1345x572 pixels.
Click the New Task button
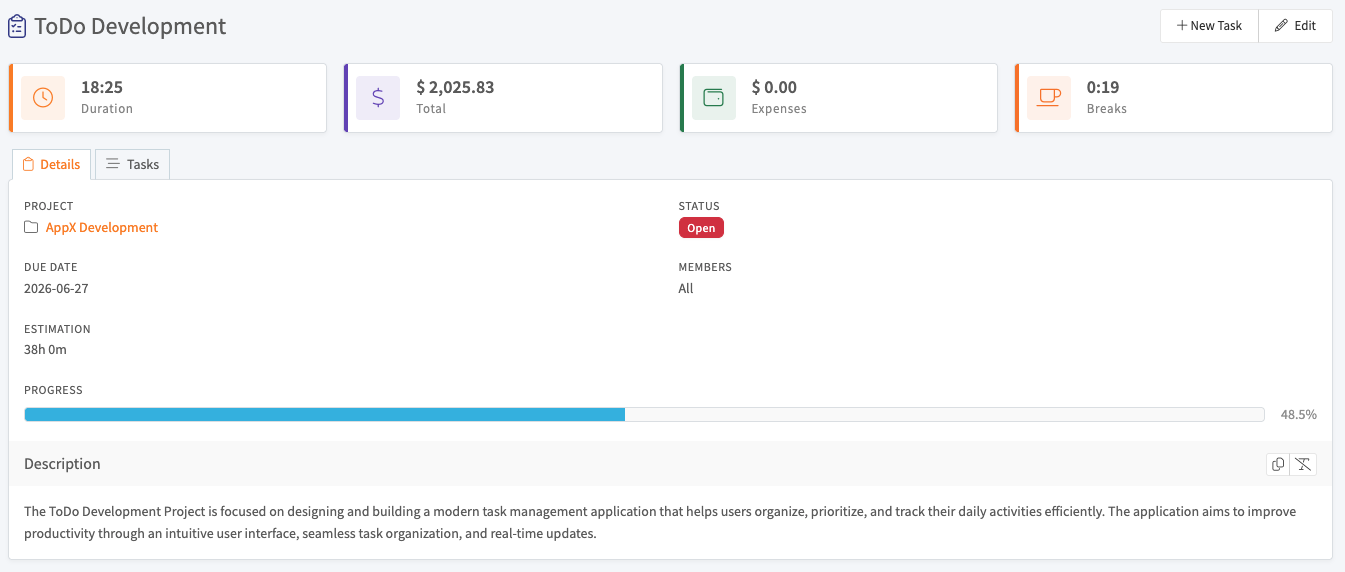point(1209,26)
